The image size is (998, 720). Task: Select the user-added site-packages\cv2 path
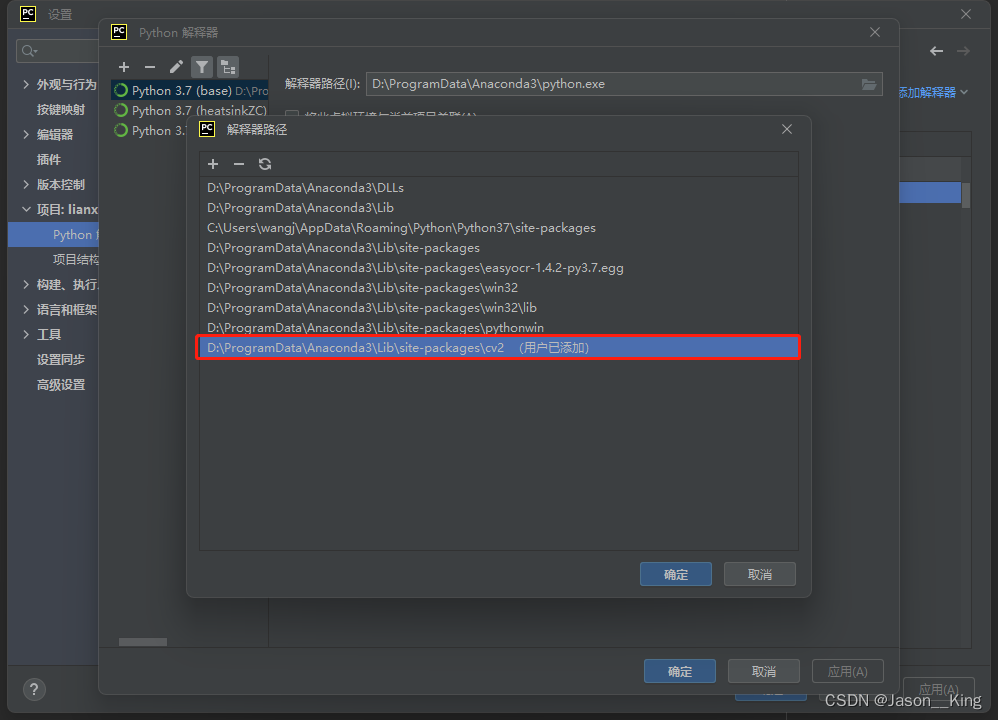tap(498, 348)
